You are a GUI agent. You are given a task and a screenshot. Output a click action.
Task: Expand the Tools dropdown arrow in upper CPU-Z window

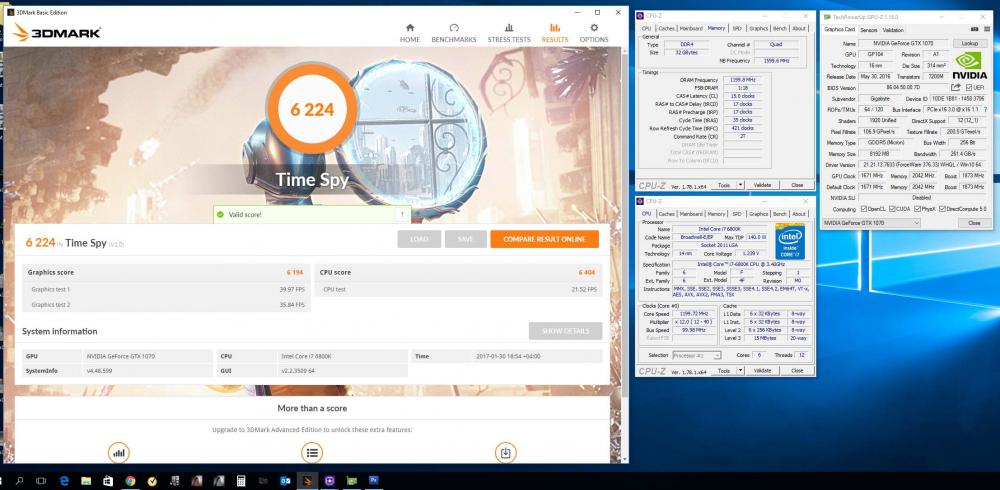(738, 185)
